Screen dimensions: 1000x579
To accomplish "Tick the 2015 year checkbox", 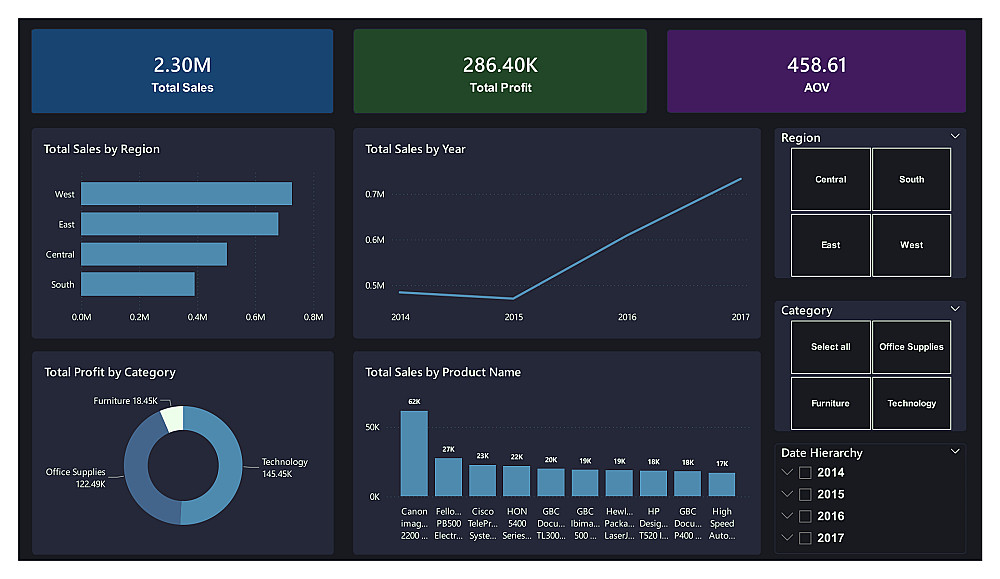I will 805,494.
